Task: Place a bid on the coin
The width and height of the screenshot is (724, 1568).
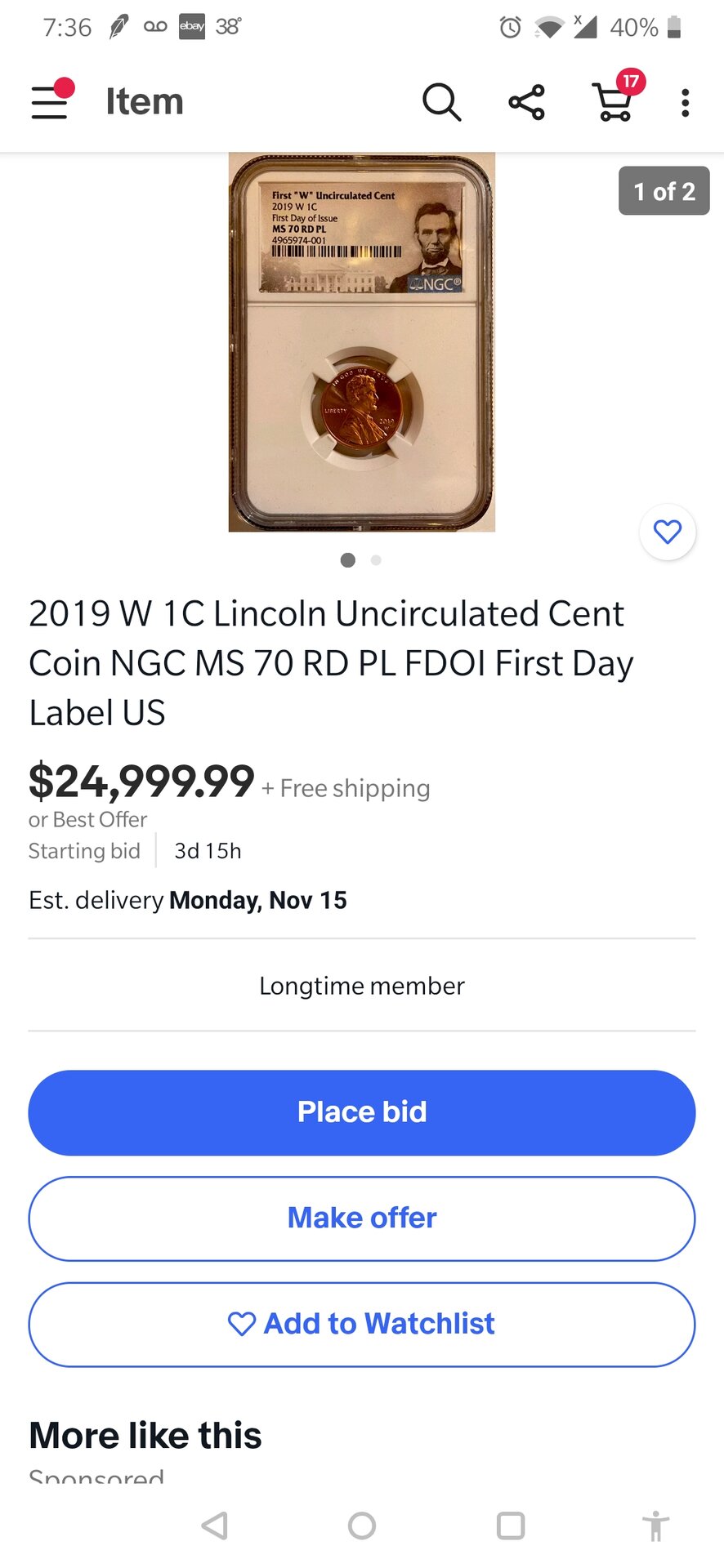Action: [x=362, y=1112]
